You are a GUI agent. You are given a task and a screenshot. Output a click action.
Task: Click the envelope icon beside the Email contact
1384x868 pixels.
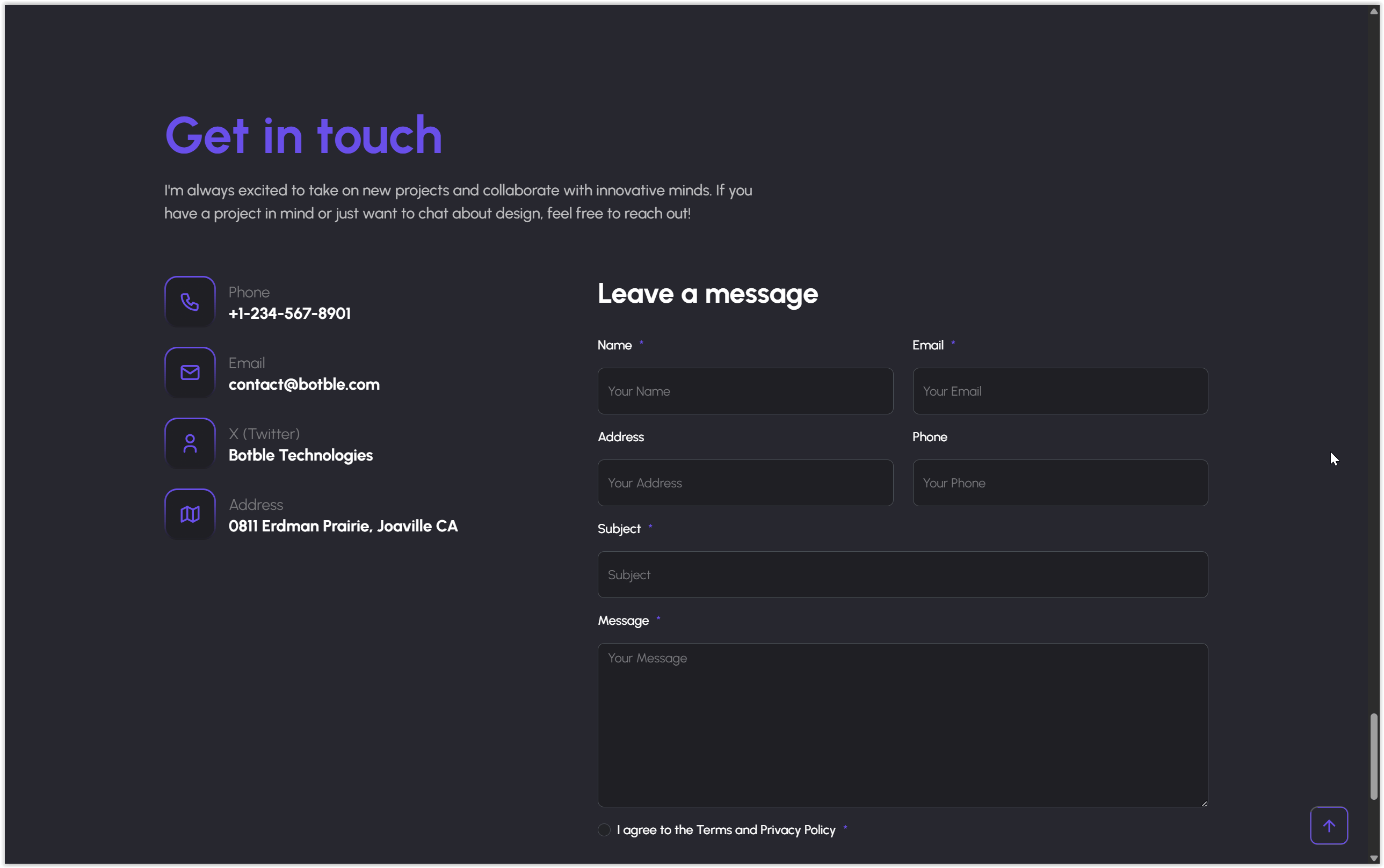coord(190,372)
